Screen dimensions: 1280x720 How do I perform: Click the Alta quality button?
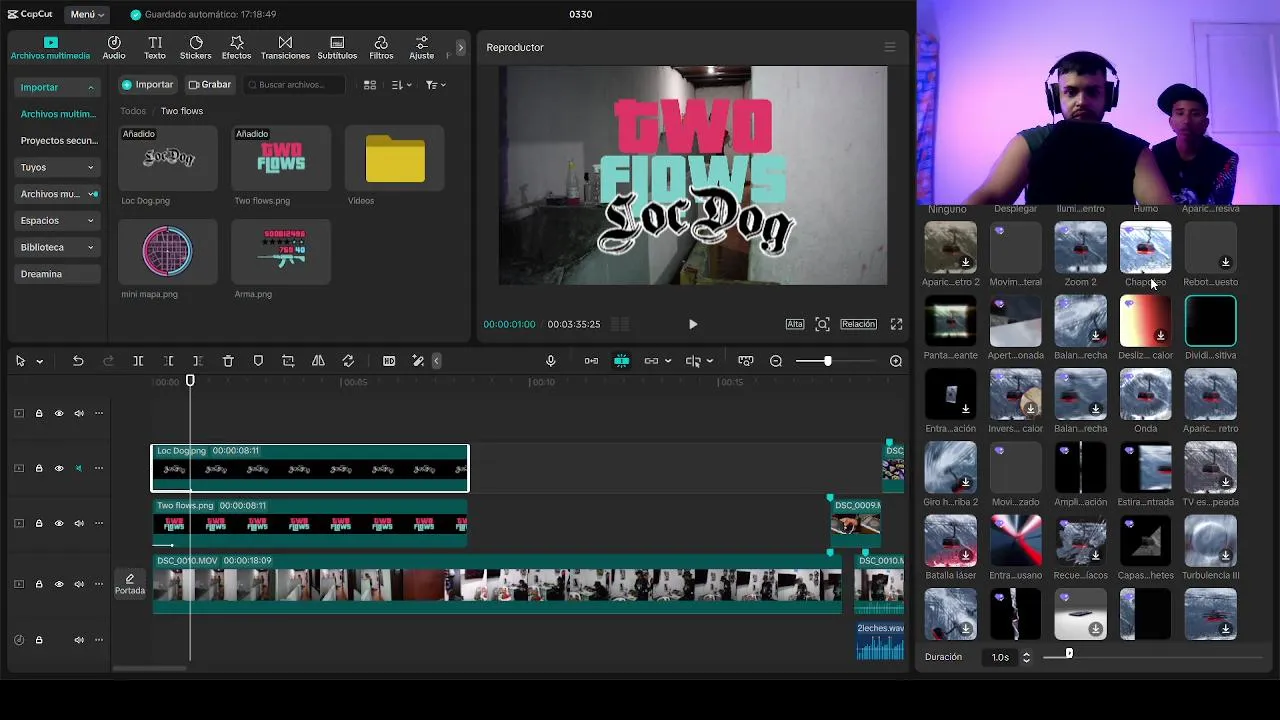pyautogui.click(x=795, y=324)
